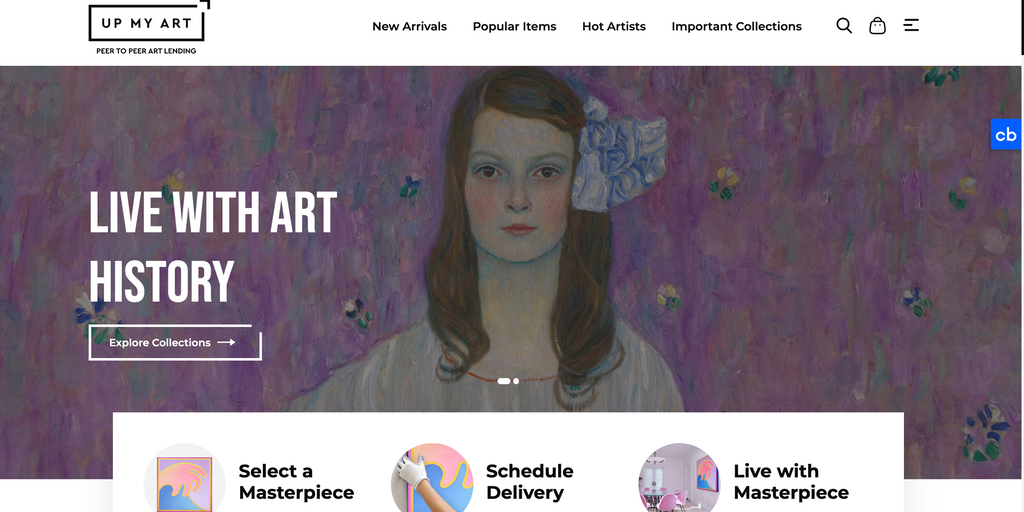Select the first carousel slide indicator
The height and width of the screenshot is (512, 1024).
pyautogui.click(x=504, y=381)
